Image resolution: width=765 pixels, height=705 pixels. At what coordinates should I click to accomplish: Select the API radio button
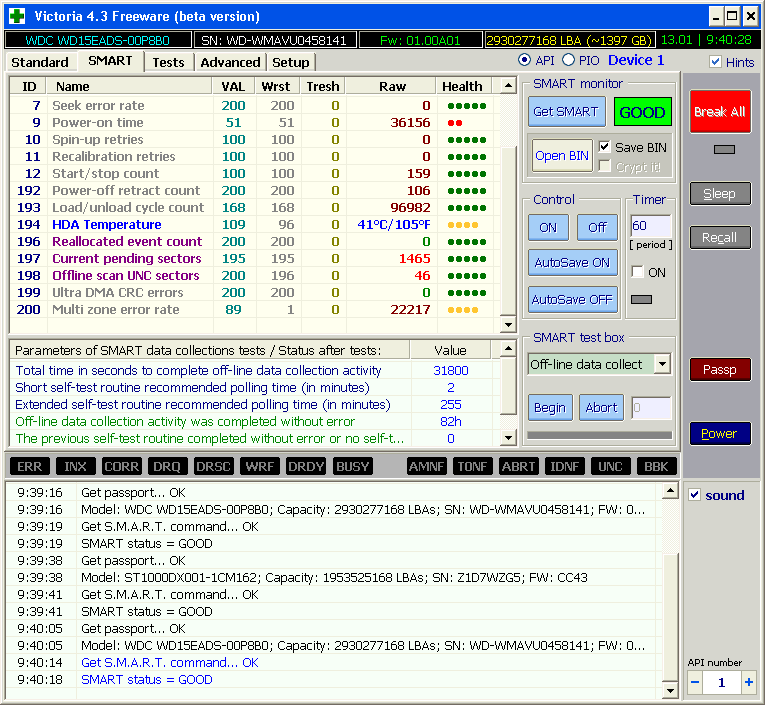[524, 60]
